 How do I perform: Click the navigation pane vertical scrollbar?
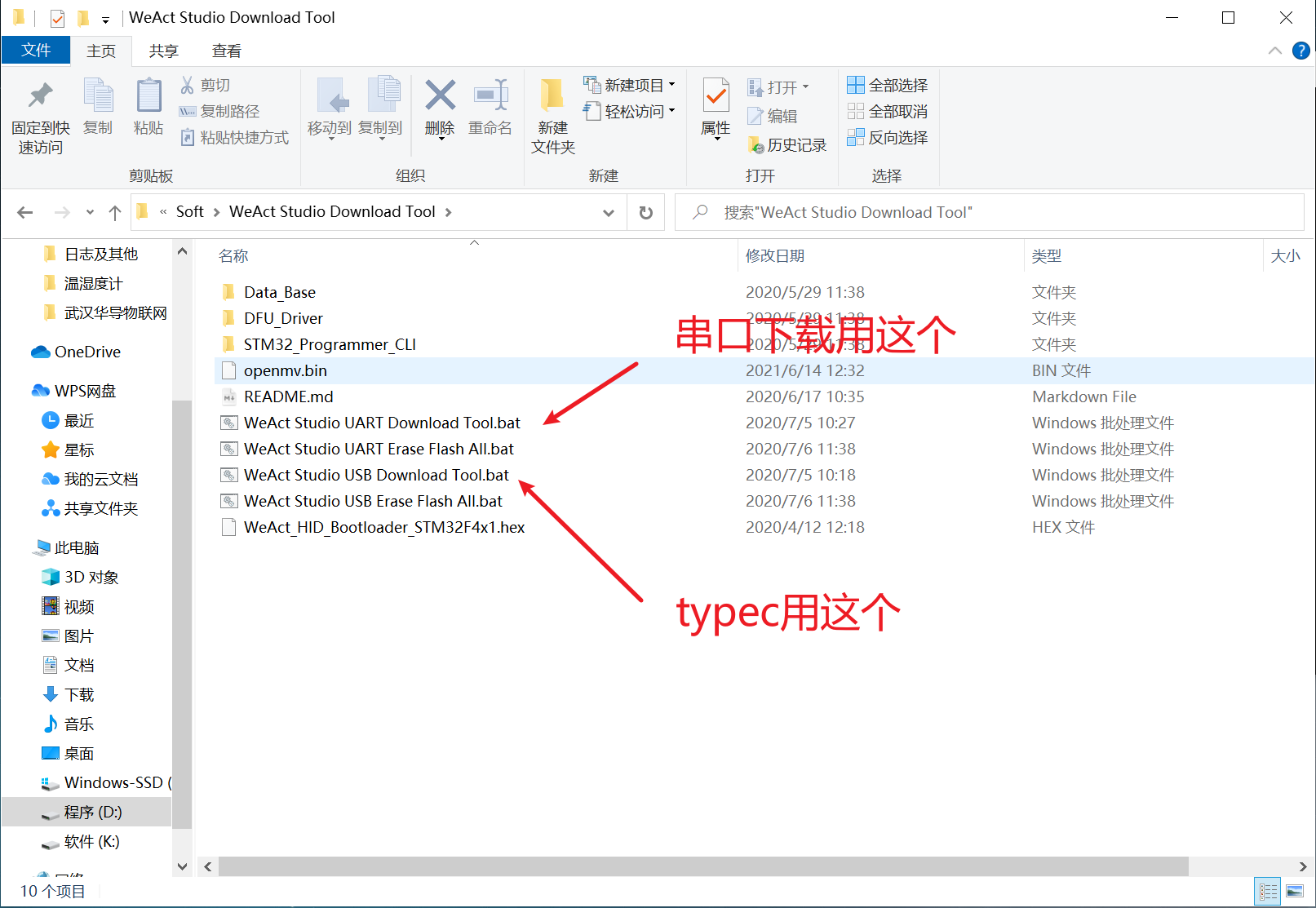182,614
